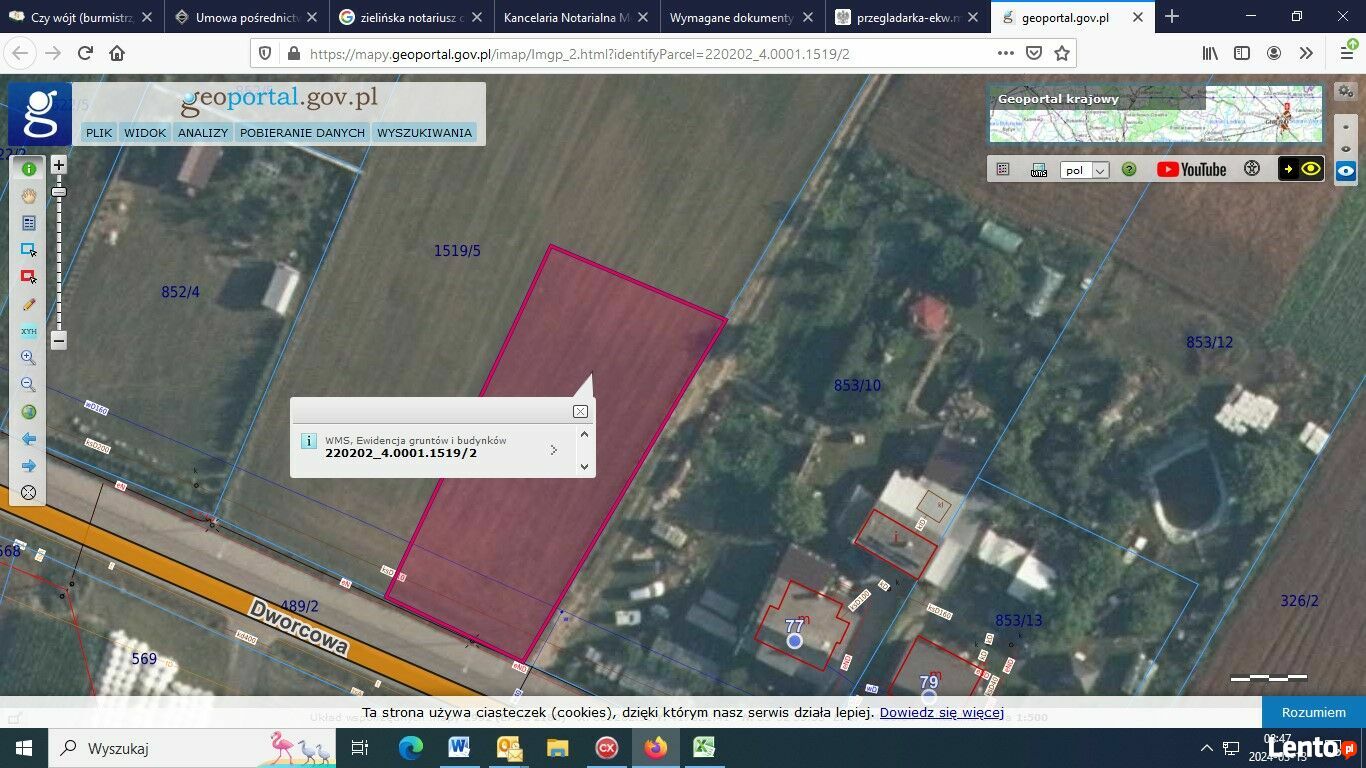Image resolution: width=1366 pixels, height=768 pixels.
Task: Click the plus button on zoom slider
Action: click(x=59, y=165)
